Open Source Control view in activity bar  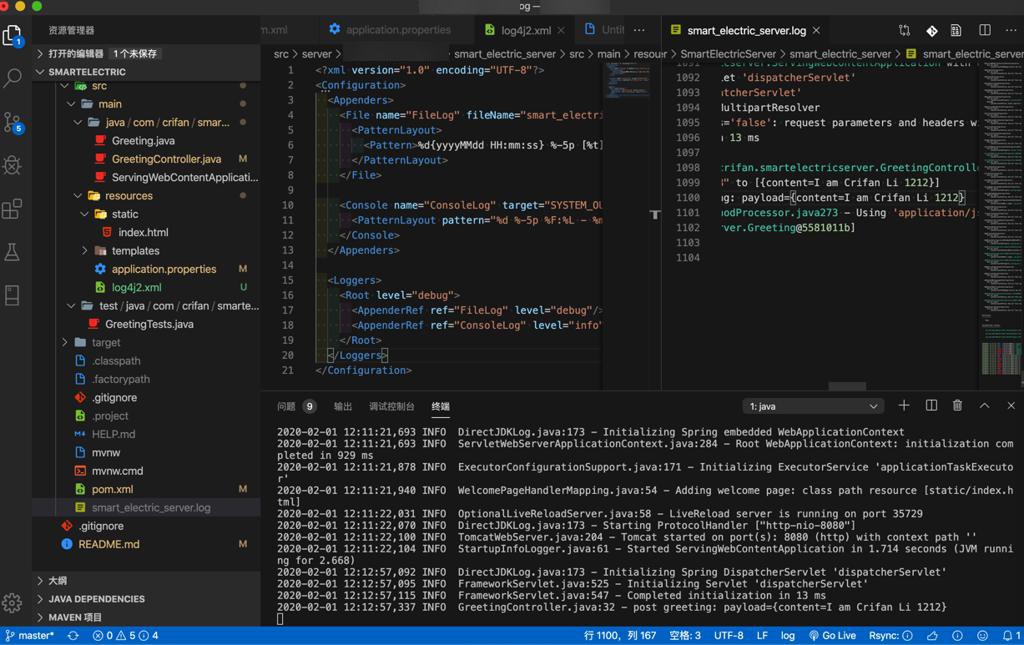12,122
